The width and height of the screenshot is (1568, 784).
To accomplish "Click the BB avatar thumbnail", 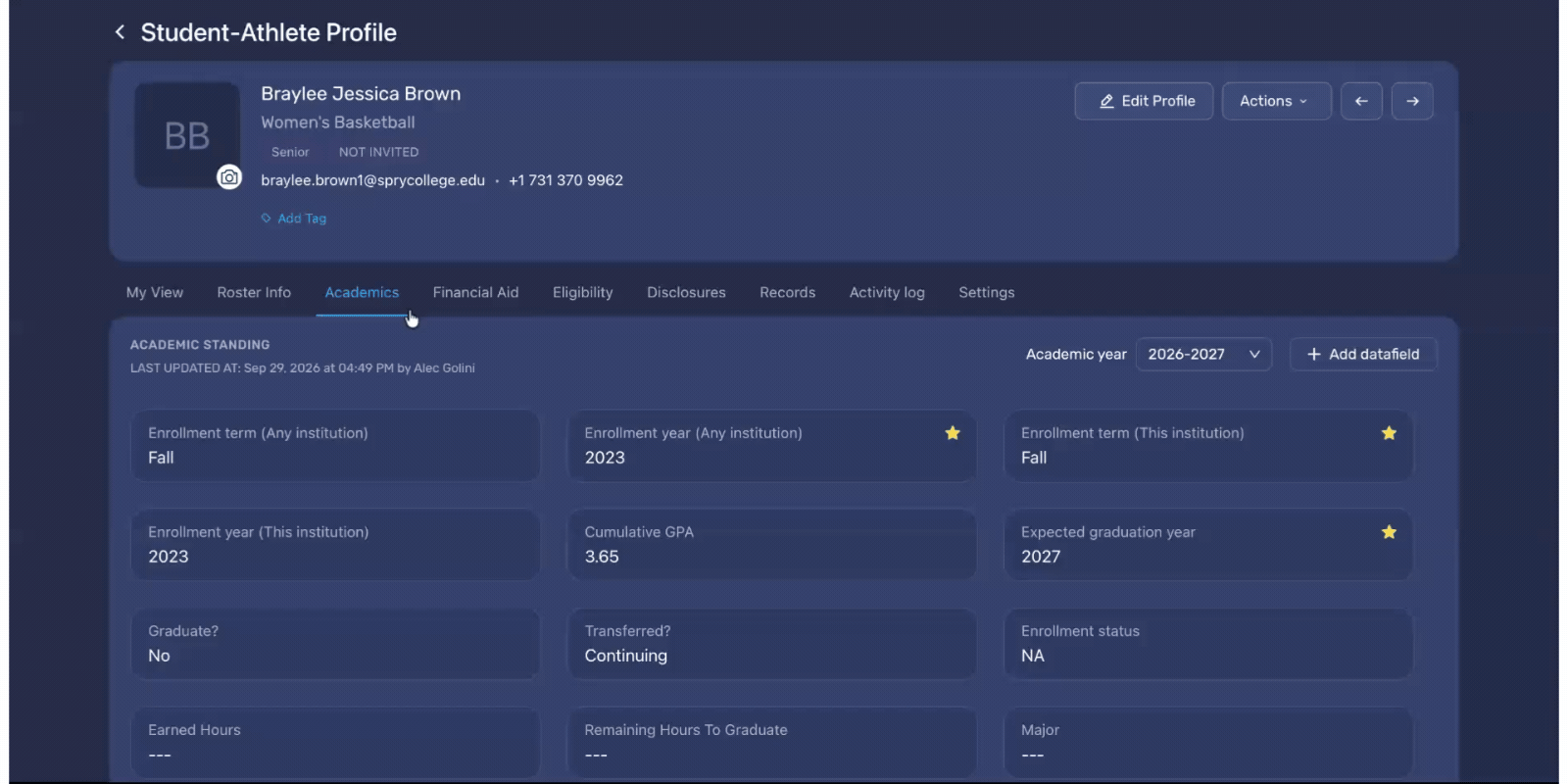I will coord(187,135).
